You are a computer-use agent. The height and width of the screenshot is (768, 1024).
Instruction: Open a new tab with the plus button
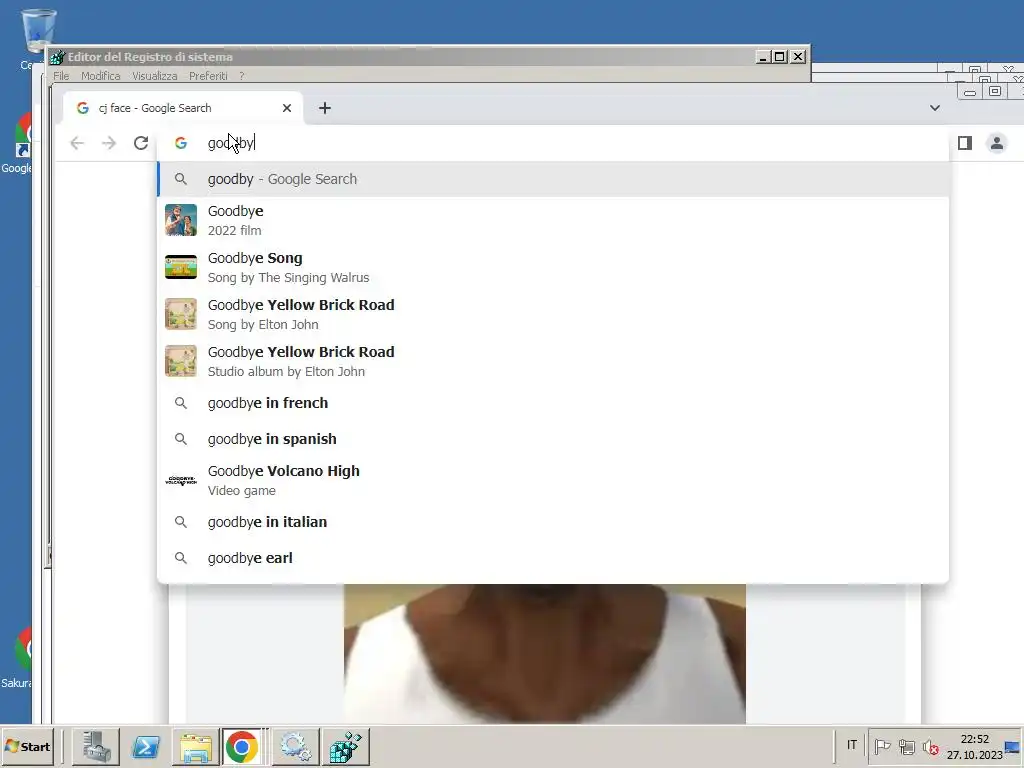[x=325, y=108]
